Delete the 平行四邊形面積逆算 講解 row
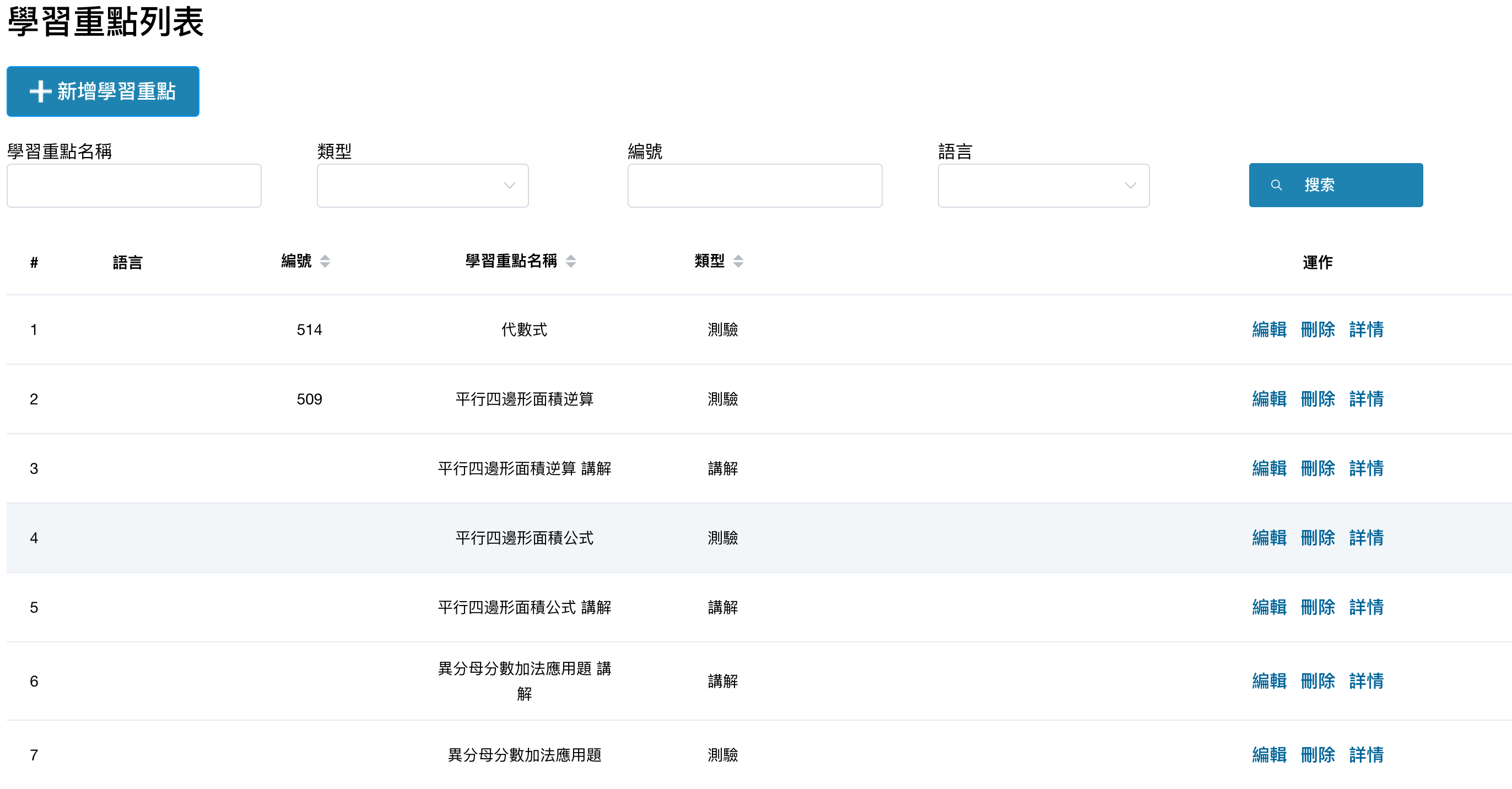 [1317, 468]
